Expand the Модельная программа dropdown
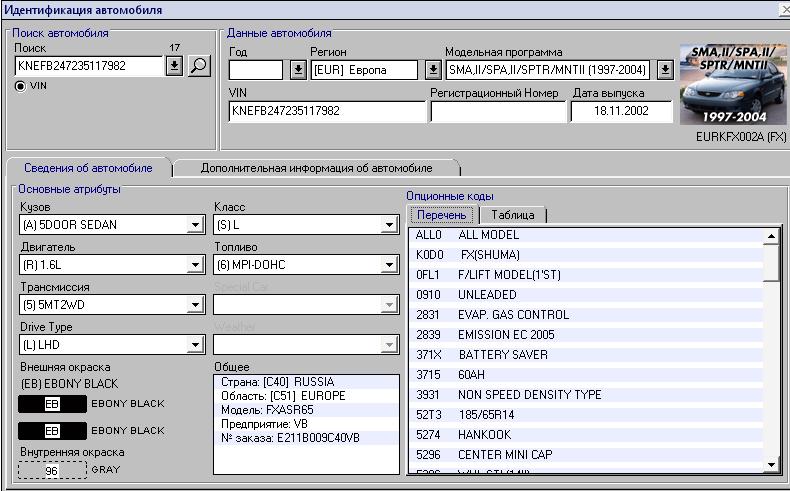The image size is (790, 491). click(665, 70)
